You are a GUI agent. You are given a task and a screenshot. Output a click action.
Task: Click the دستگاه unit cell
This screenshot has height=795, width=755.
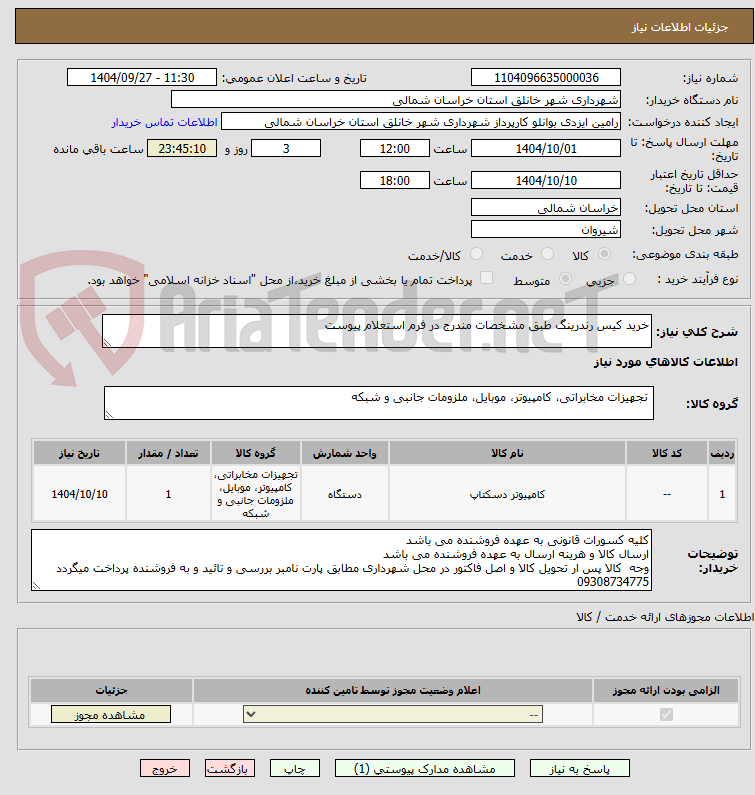point(345,494)
